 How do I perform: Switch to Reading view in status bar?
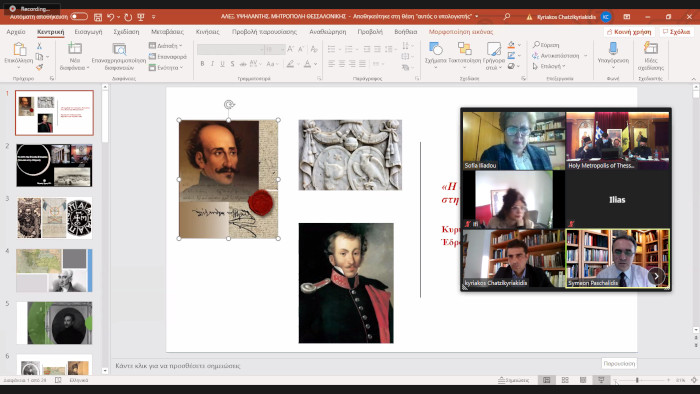(x=583, y=380)
